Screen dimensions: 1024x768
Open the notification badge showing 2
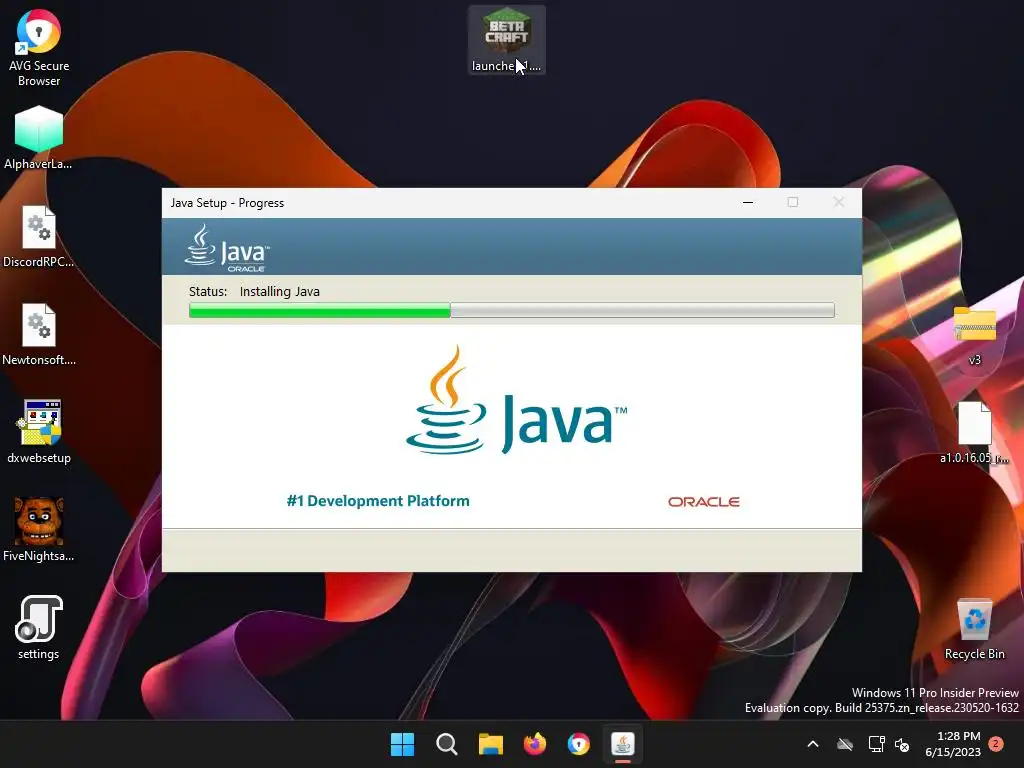(x=996, y=744)
